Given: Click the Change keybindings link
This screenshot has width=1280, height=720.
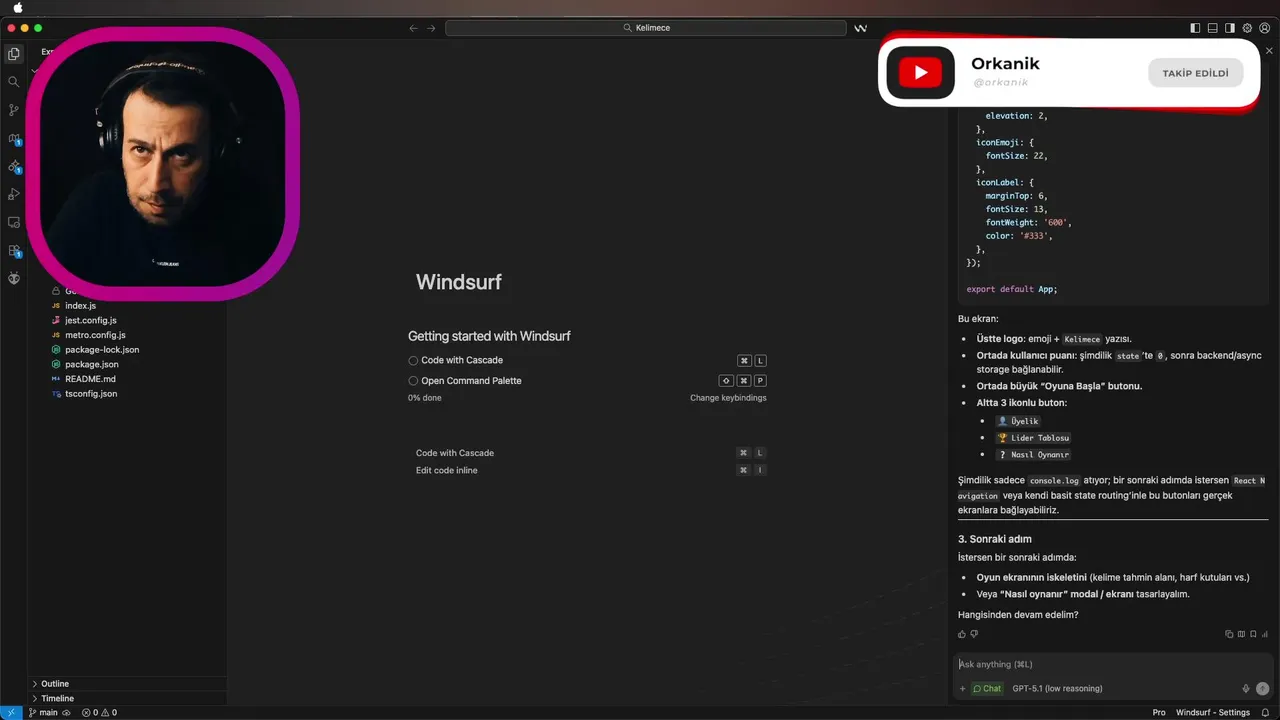Looking at the screenshot, I should (728, 398).
